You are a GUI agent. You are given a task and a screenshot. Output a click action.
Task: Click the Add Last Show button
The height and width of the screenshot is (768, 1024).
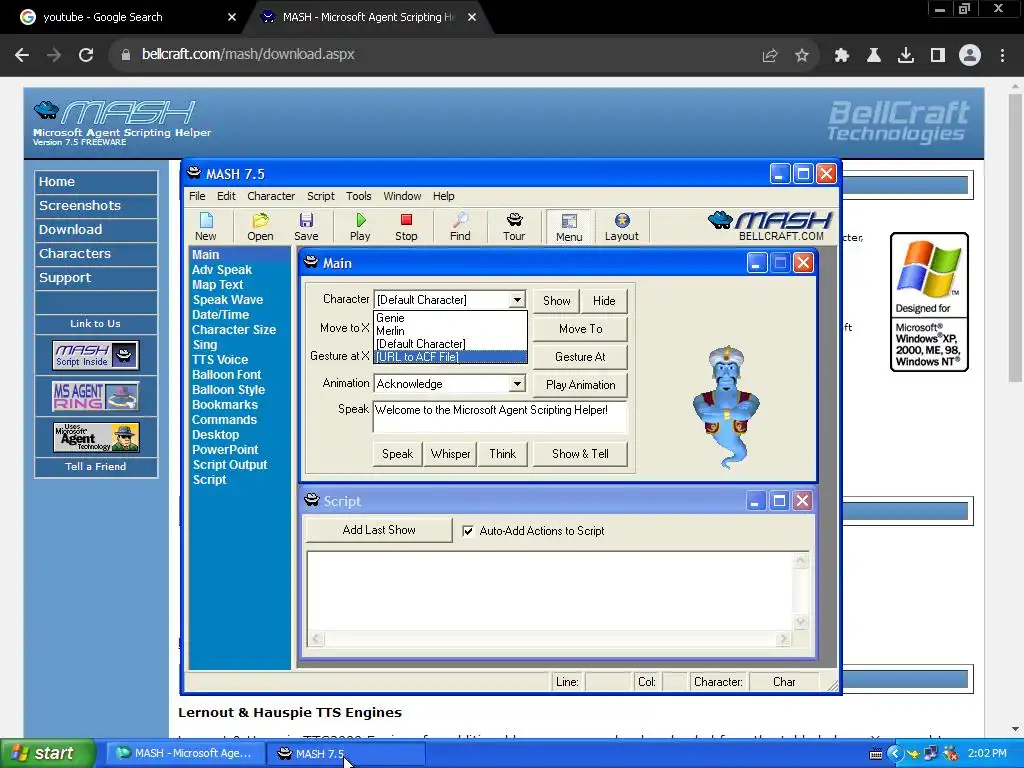[379, 530]
